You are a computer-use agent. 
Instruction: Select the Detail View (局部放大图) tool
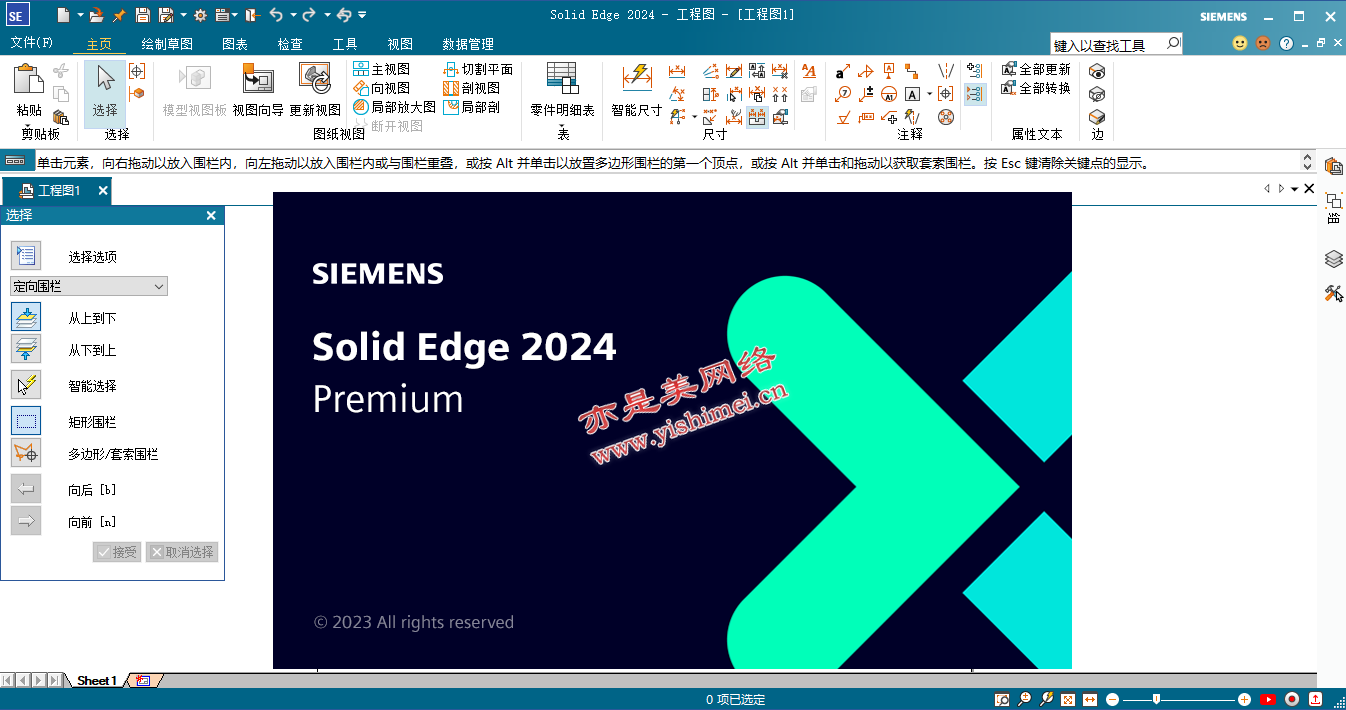pos(394,107)
